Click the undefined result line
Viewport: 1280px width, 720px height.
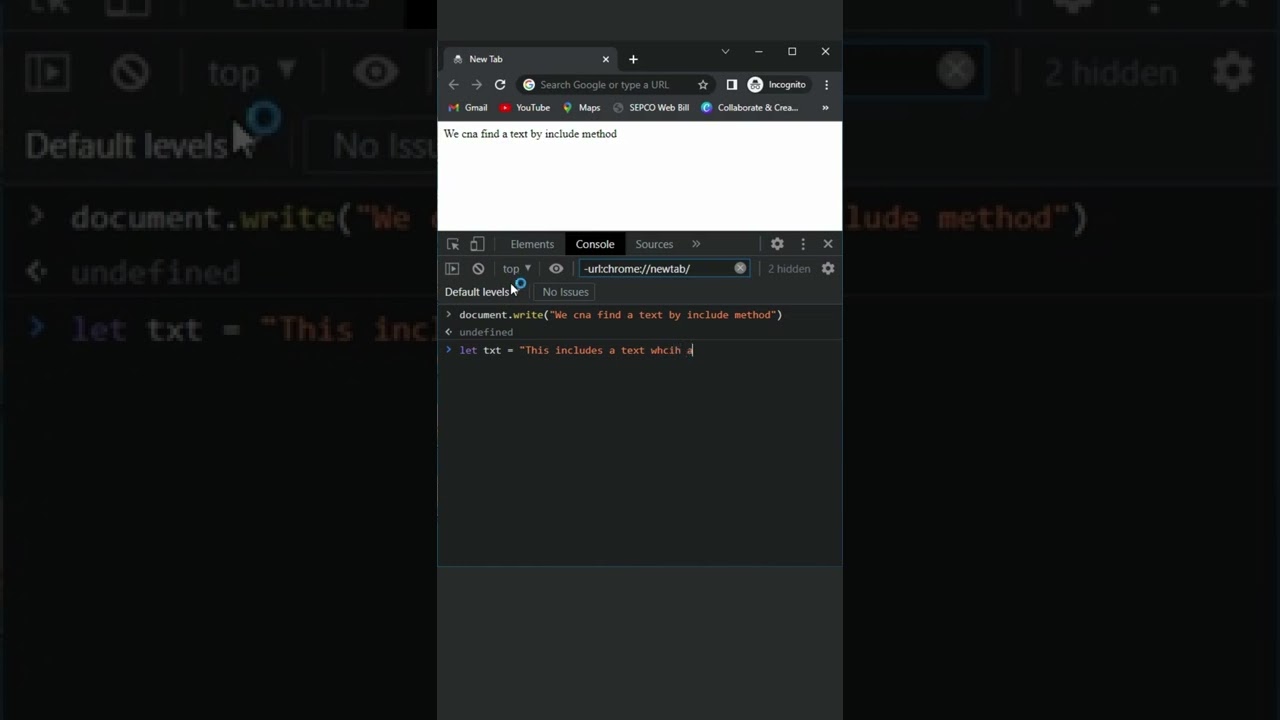click(486, 332)
